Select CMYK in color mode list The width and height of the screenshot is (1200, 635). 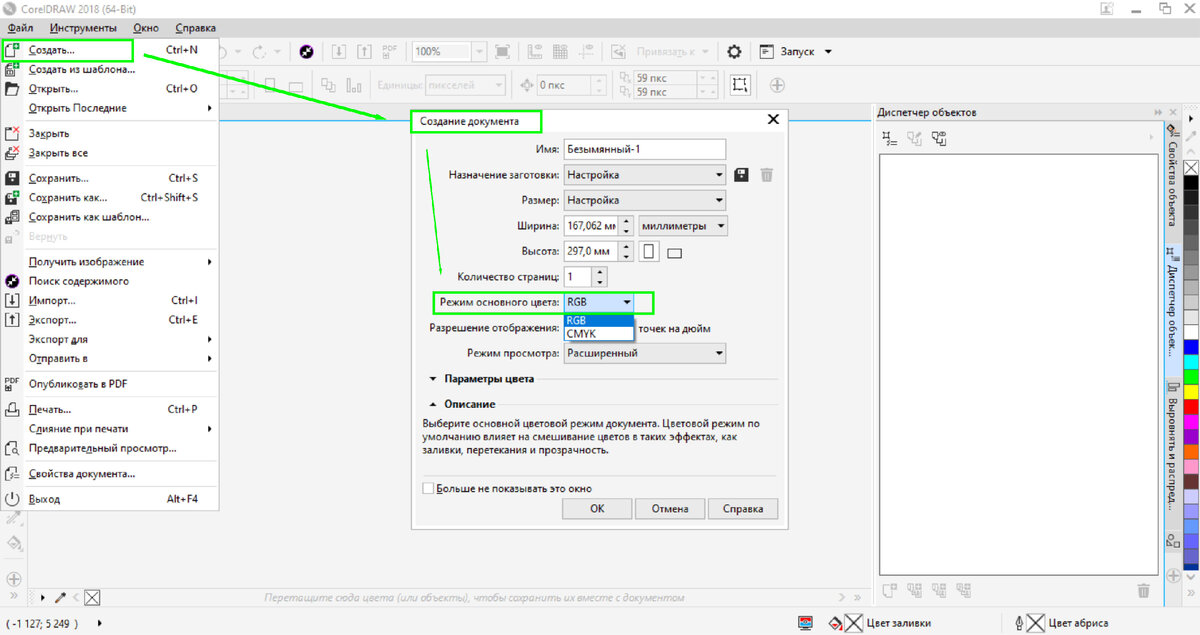point(598,333)
